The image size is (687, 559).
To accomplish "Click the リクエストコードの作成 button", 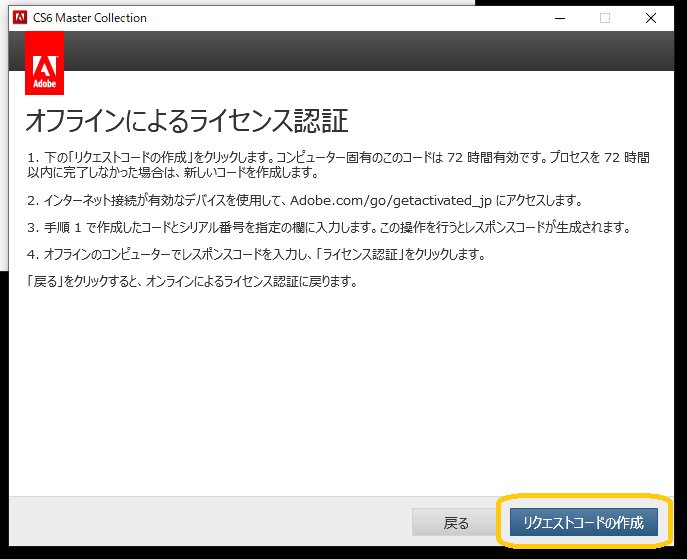I will 584,522.
